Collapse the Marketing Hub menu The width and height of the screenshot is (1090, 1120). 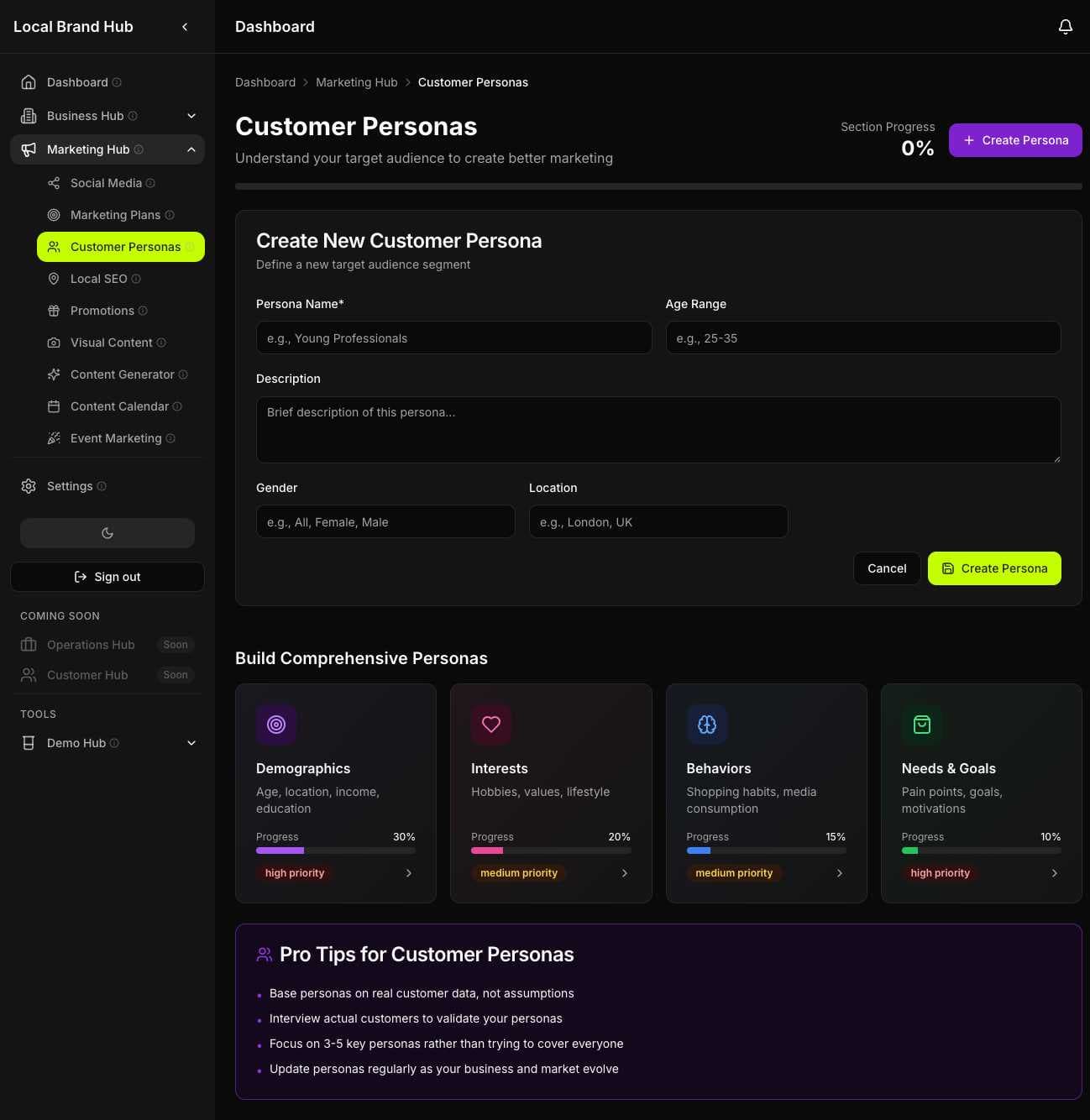pos(191,149)
